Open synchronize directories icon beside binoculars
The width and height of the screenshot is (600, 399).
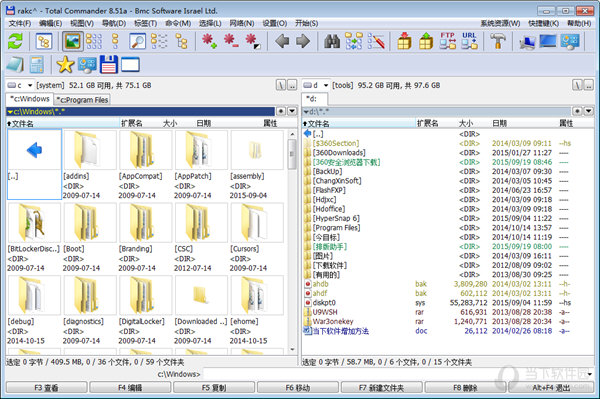click(x=354, y=41)
